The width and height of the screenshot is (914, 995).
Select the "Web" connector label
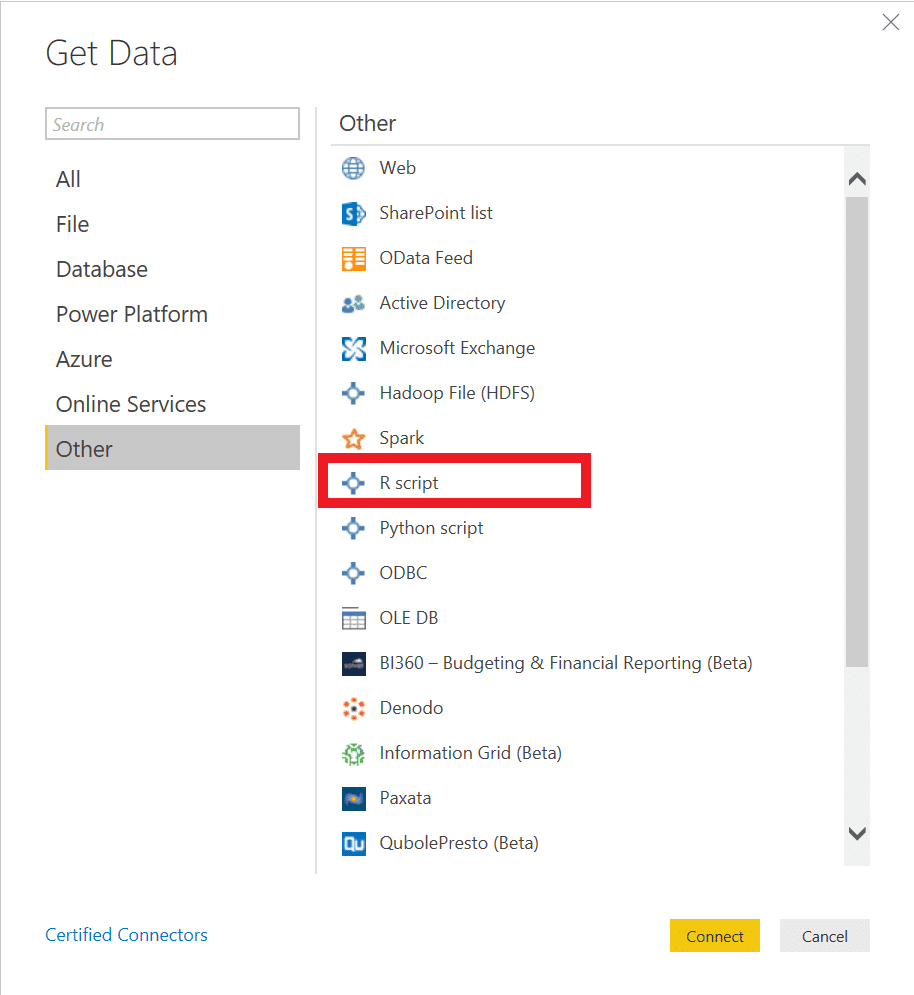(x=398, y=168)
